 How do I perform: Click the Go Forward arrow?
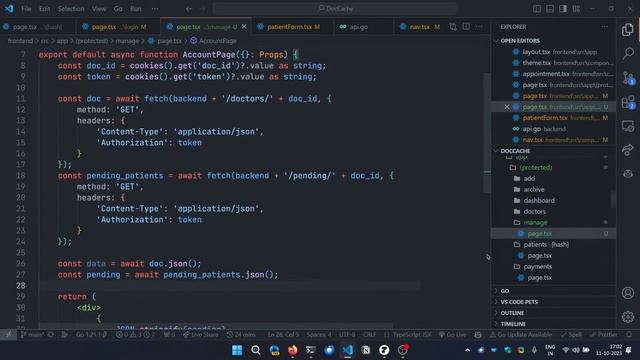[202, 9]
